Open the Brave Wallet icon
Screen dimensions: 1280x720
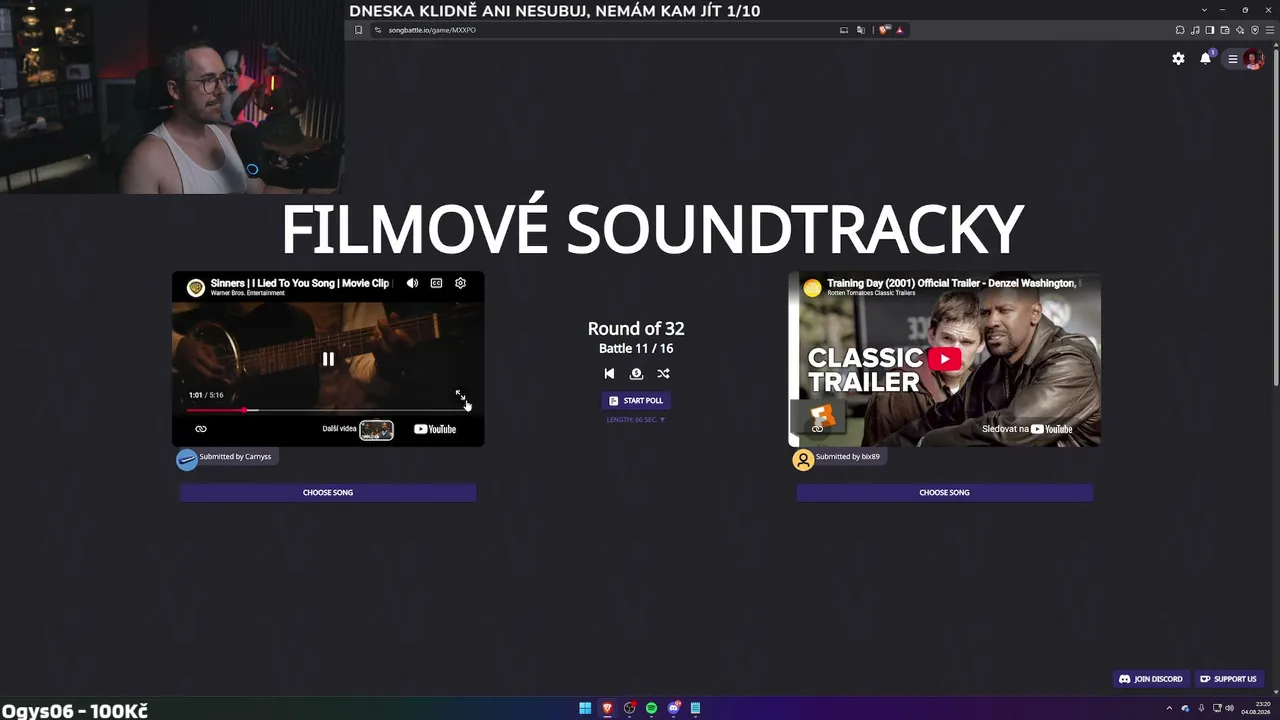click(x=1225, y=30)
